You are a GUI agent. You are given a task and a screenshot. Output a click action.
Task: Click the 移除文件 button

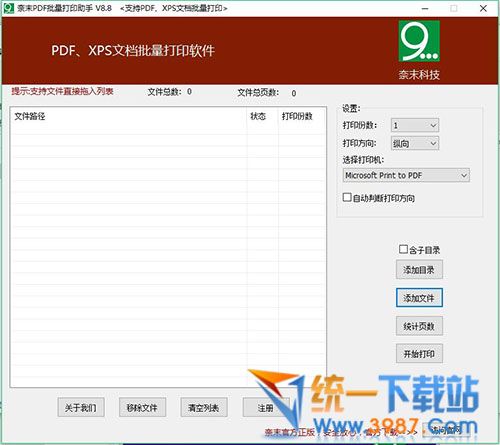pyautogui.click(x=142, y=407)
